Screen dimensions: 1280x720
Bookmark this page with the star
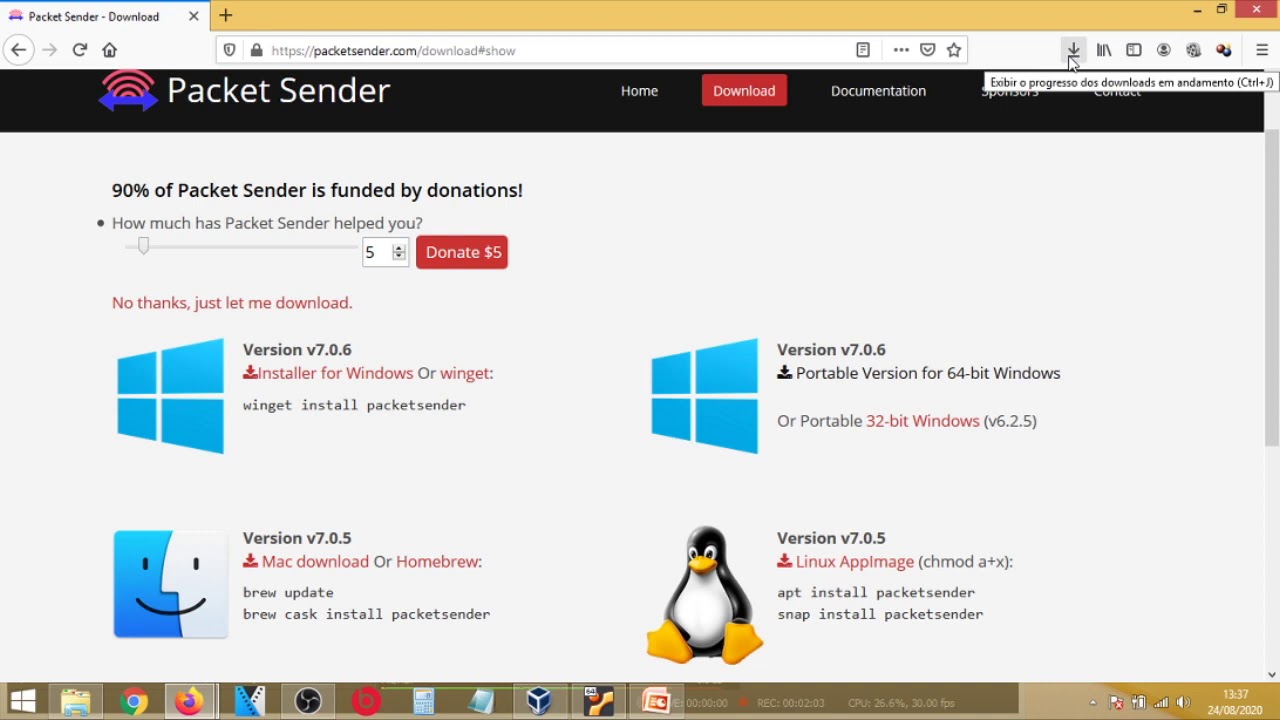[954, 50]
